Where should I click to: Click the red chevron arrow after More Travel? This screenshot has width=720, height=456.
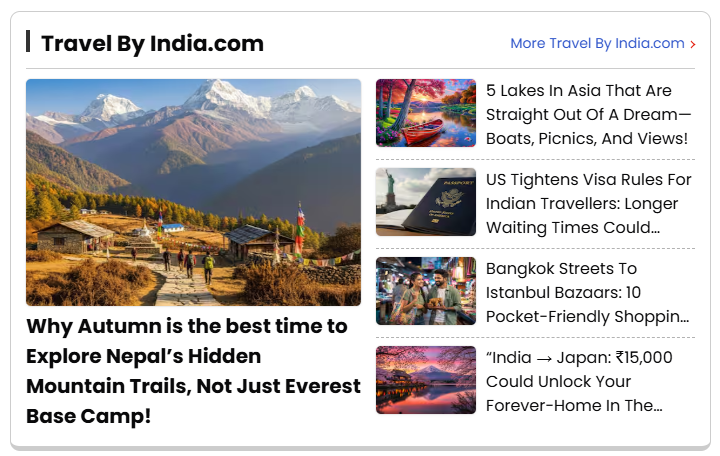coord(693,44)
